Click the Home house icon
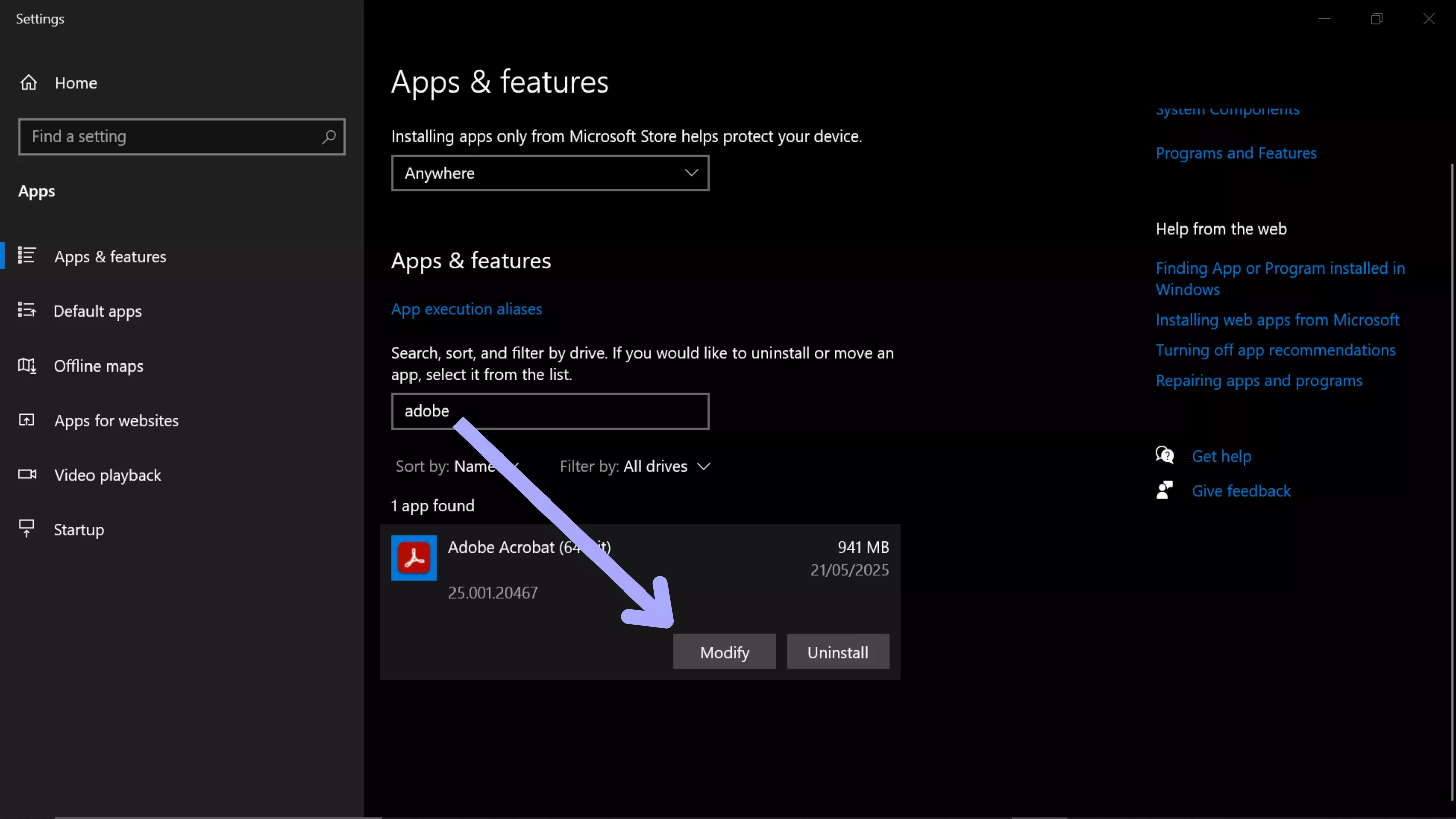The height and width of the screenshot is (819, 1456). pyautogui.click(x=29, y=83)
